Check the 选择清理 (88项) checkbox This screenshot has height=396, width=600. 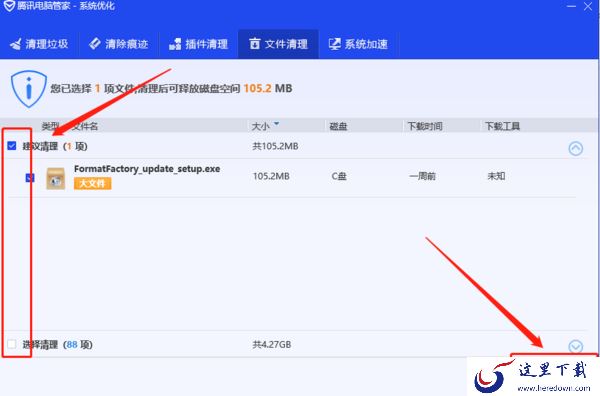click(12, 344)
